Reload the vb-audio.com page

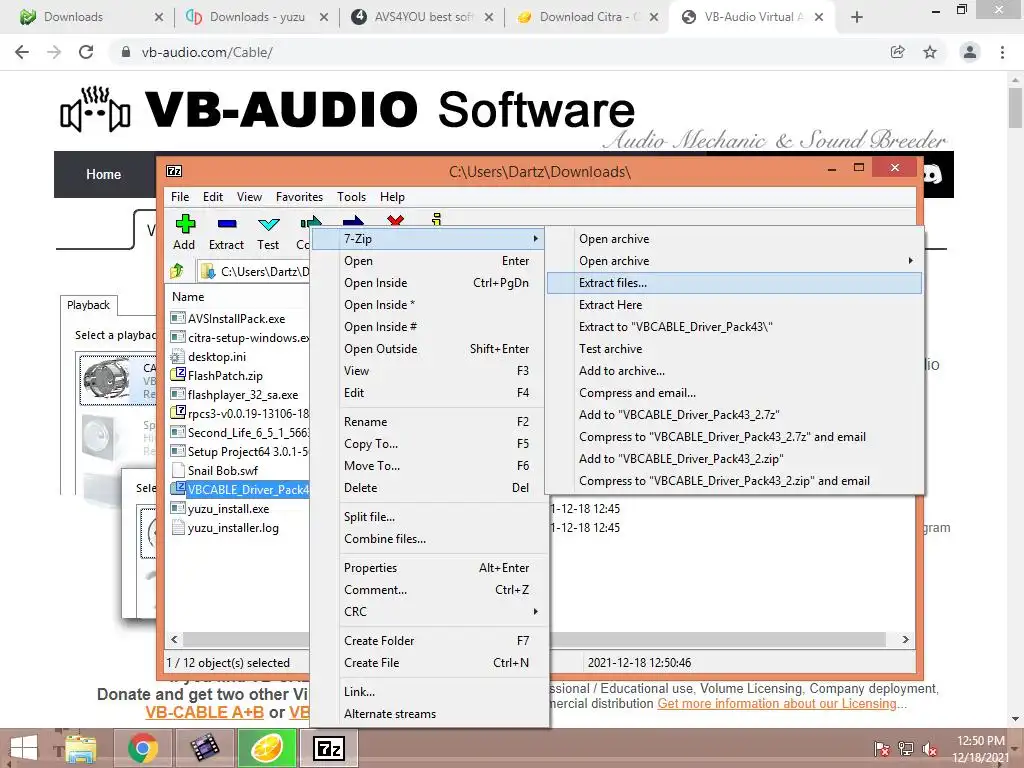86,52
